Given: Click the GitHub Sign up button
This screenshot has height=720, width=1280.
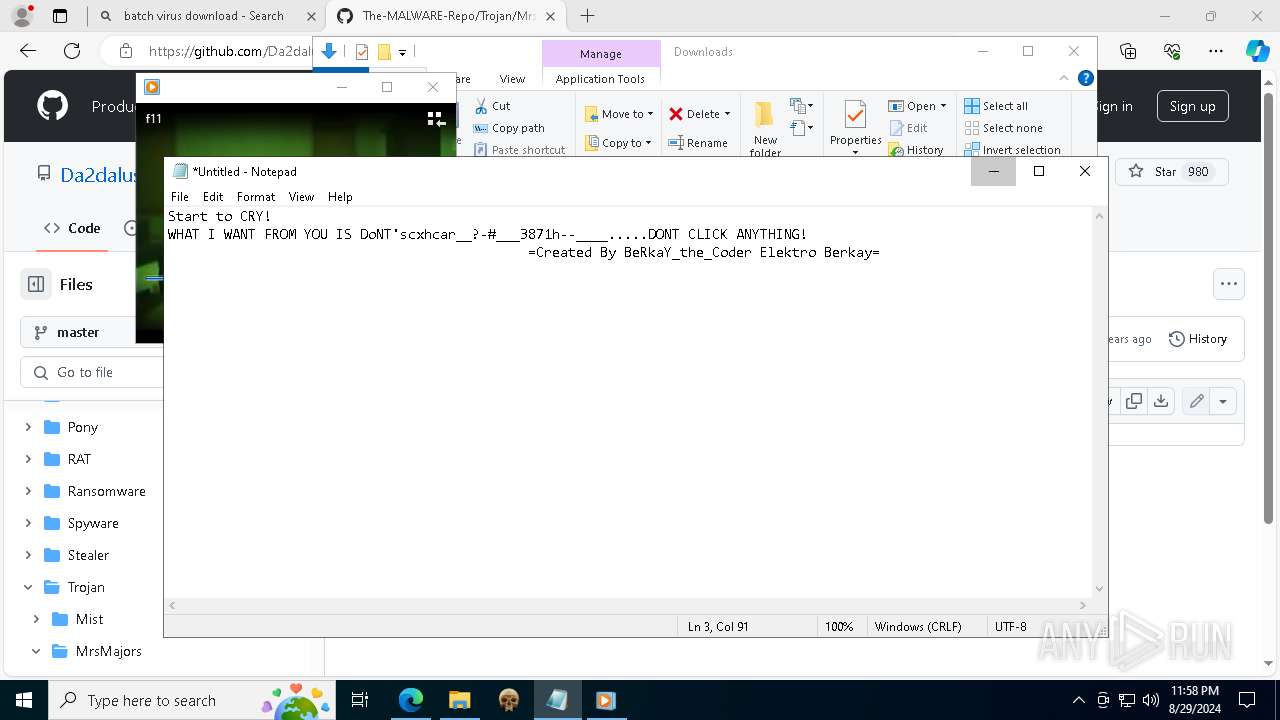Looking at the screenshot, I should pyautogui.click(x=1192, y=106).
